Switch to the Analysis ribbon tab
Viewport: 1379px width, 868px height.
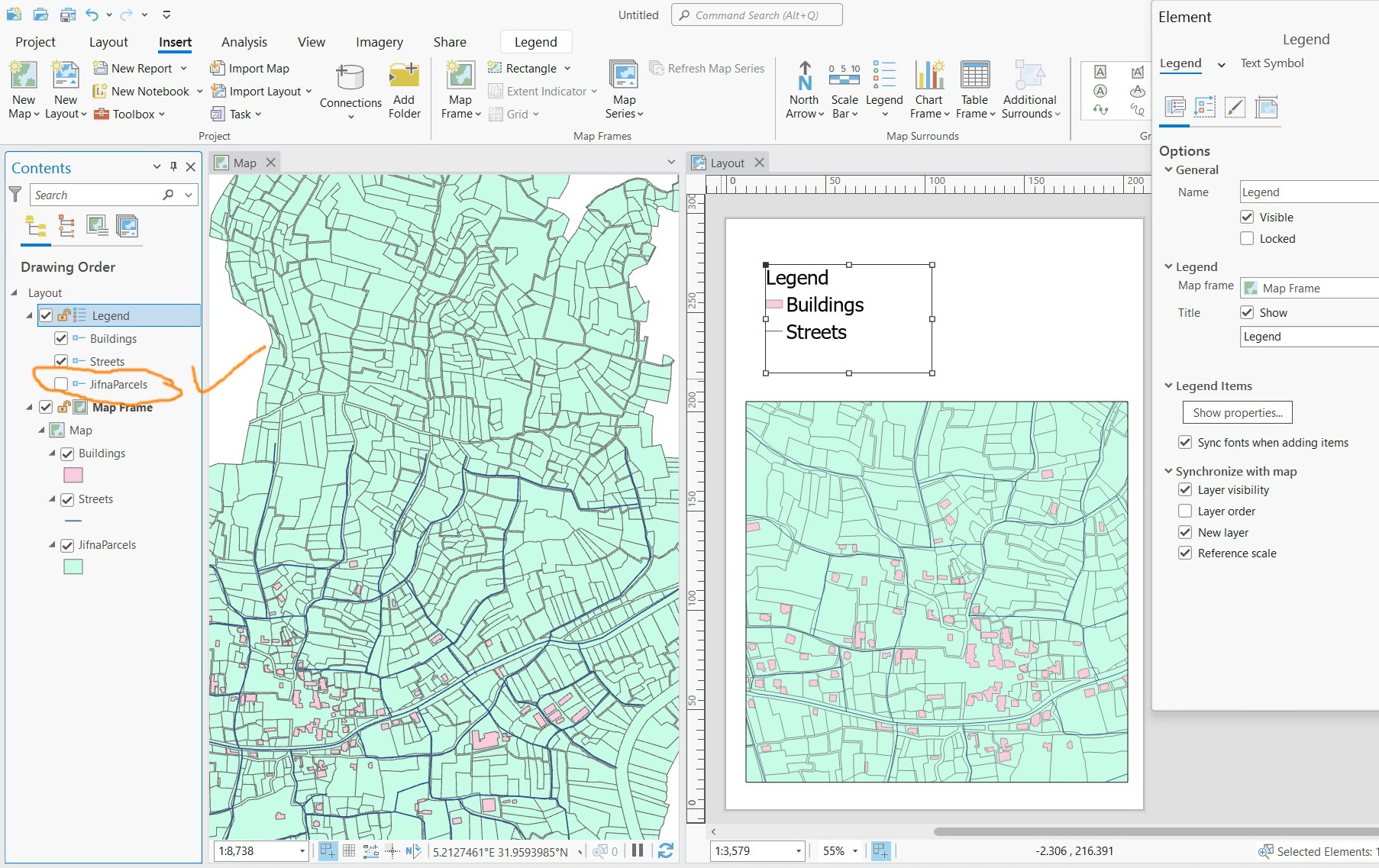pos(244,42)
